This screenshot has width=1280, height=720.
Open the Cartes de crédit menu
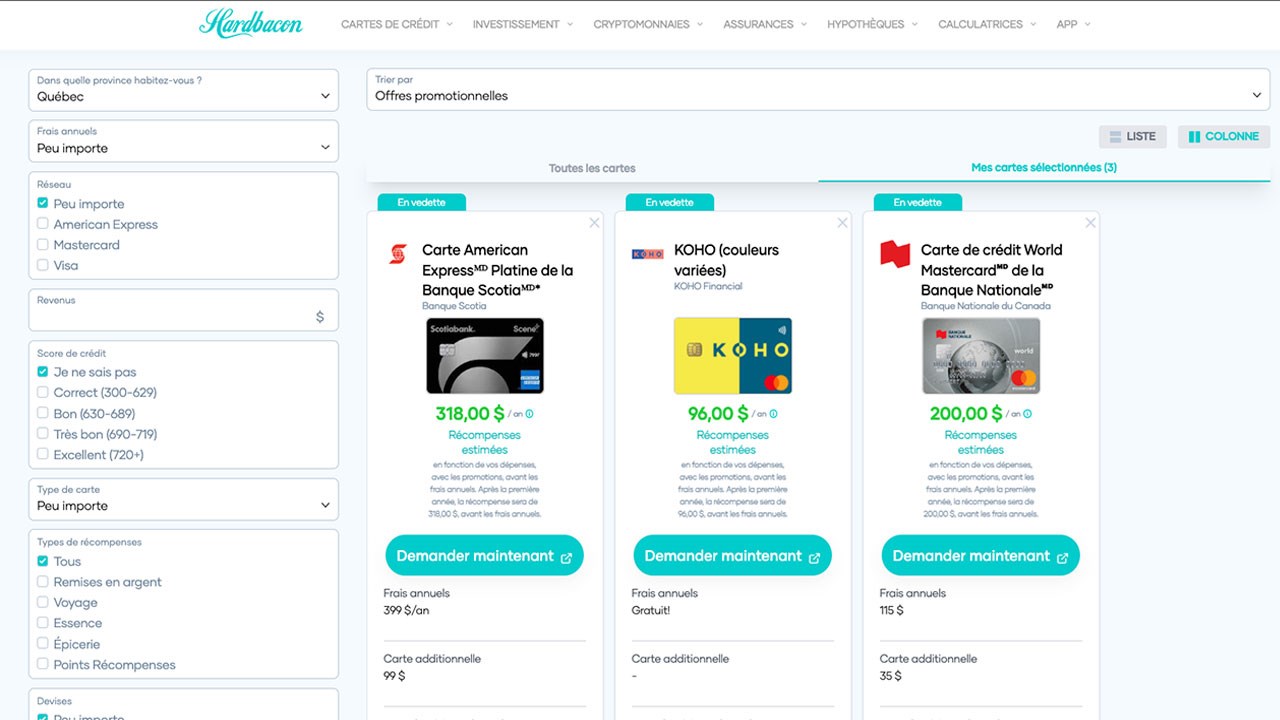tap(396, 24)
